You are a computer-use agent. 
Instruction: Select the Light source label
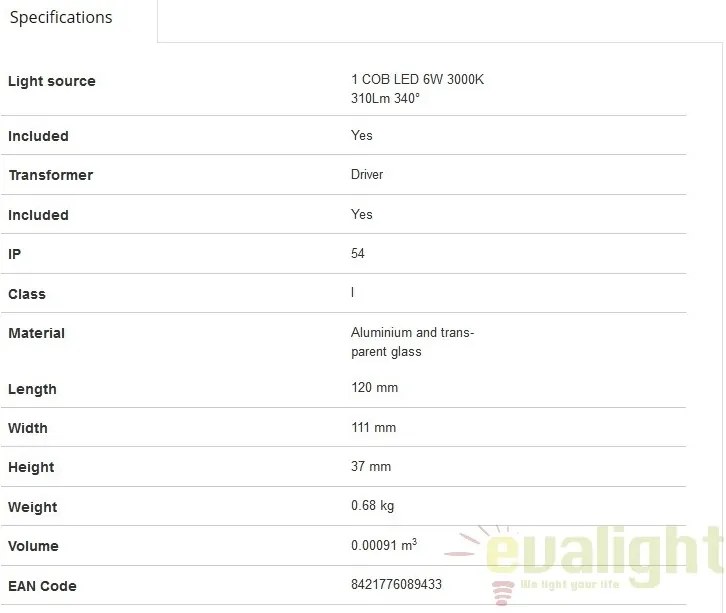tap(52, 81)
